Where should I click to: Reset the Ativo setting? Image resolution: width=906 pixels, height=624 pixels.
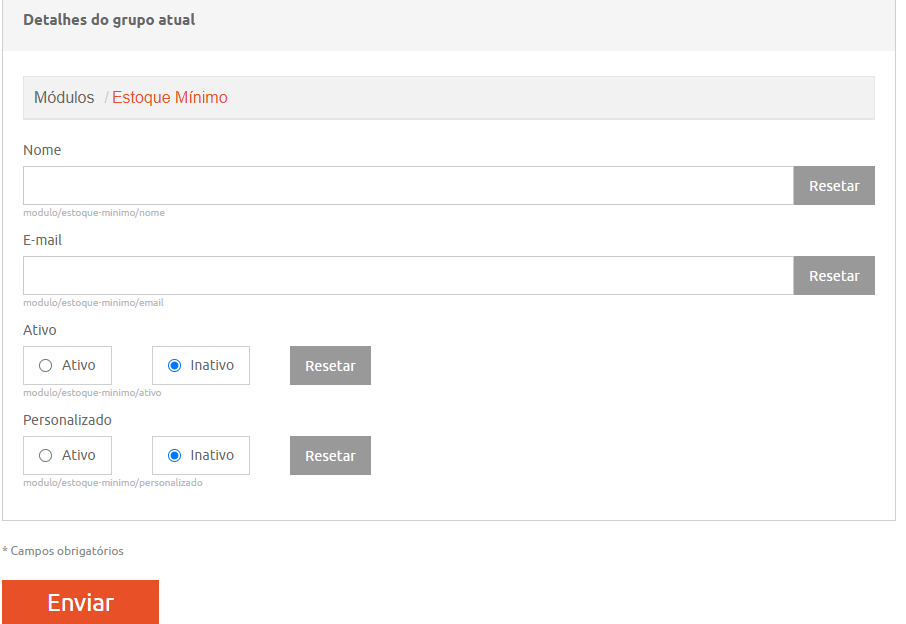tap(331, 366)
